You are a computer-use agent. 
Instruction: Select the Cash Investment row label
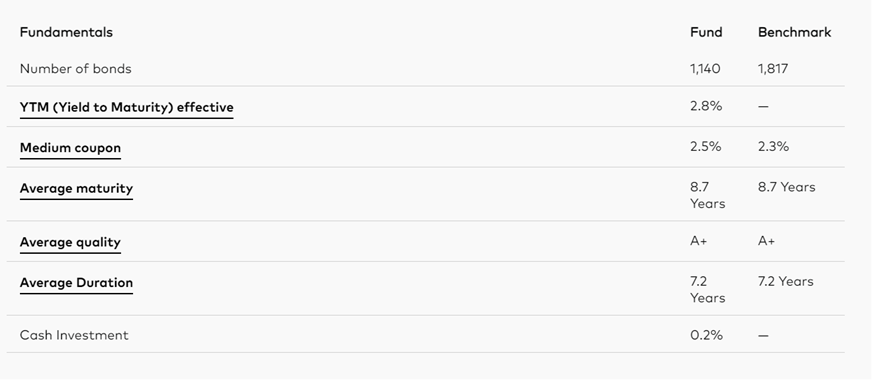(x=74, y=335)
